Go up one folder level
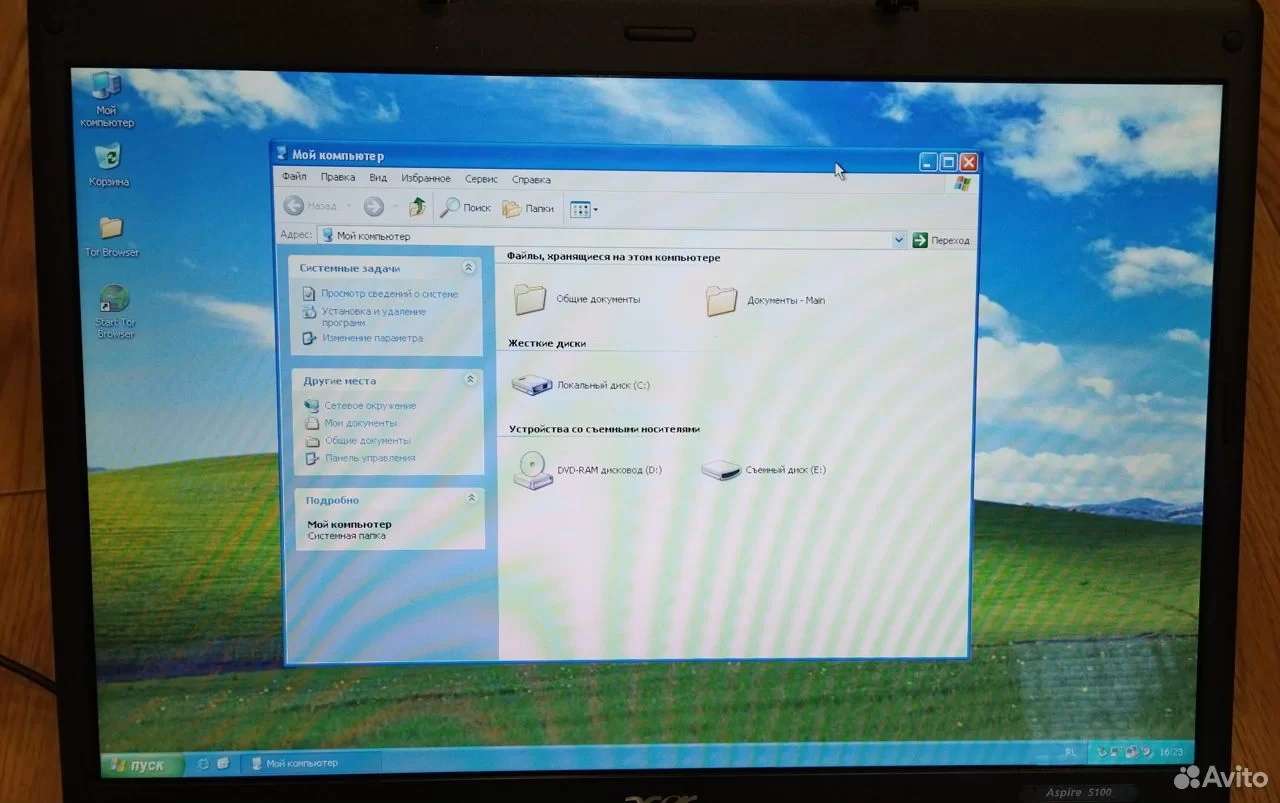 click(417, 207)
